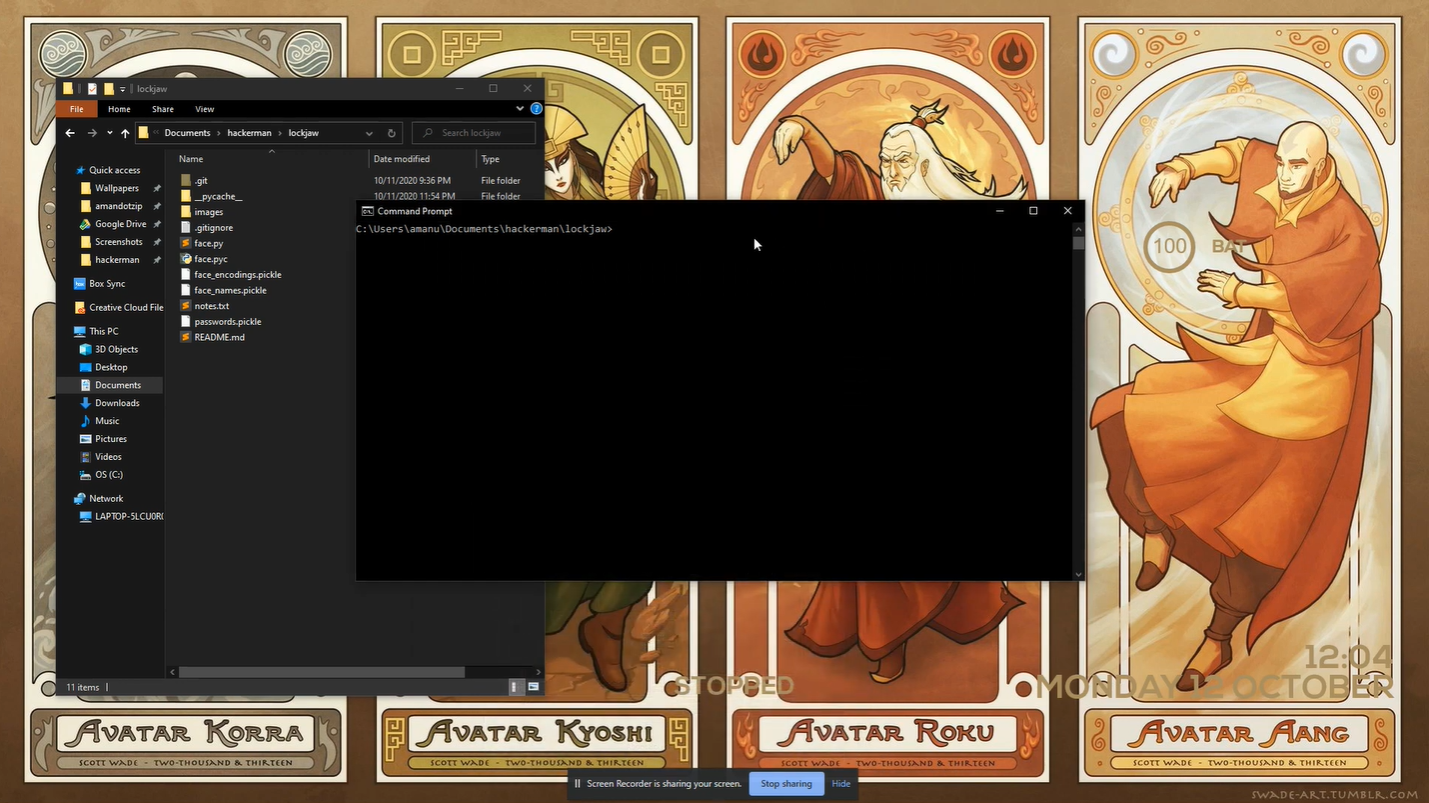Refresh the lockjaw folder view

(391, 133)
